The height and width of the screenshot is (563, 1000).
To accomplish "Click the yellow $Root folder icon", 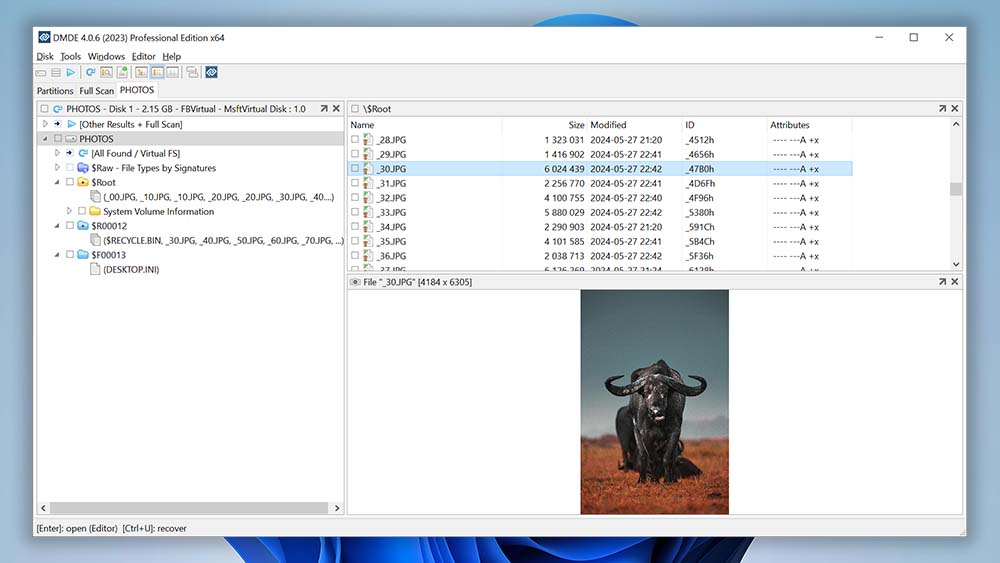I will [83, 182].
